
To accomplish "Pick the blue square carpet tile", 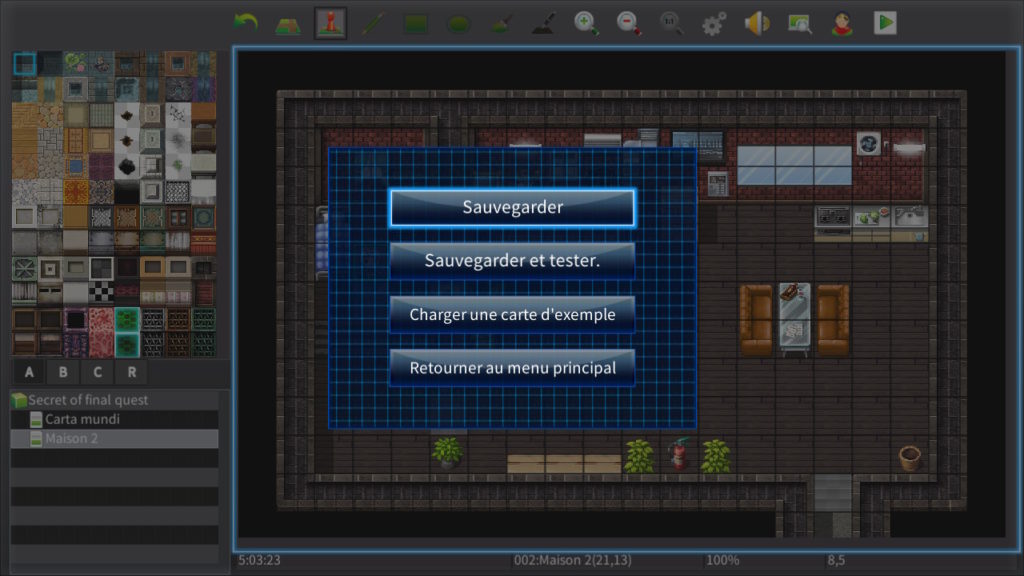I will coord(76,167).
